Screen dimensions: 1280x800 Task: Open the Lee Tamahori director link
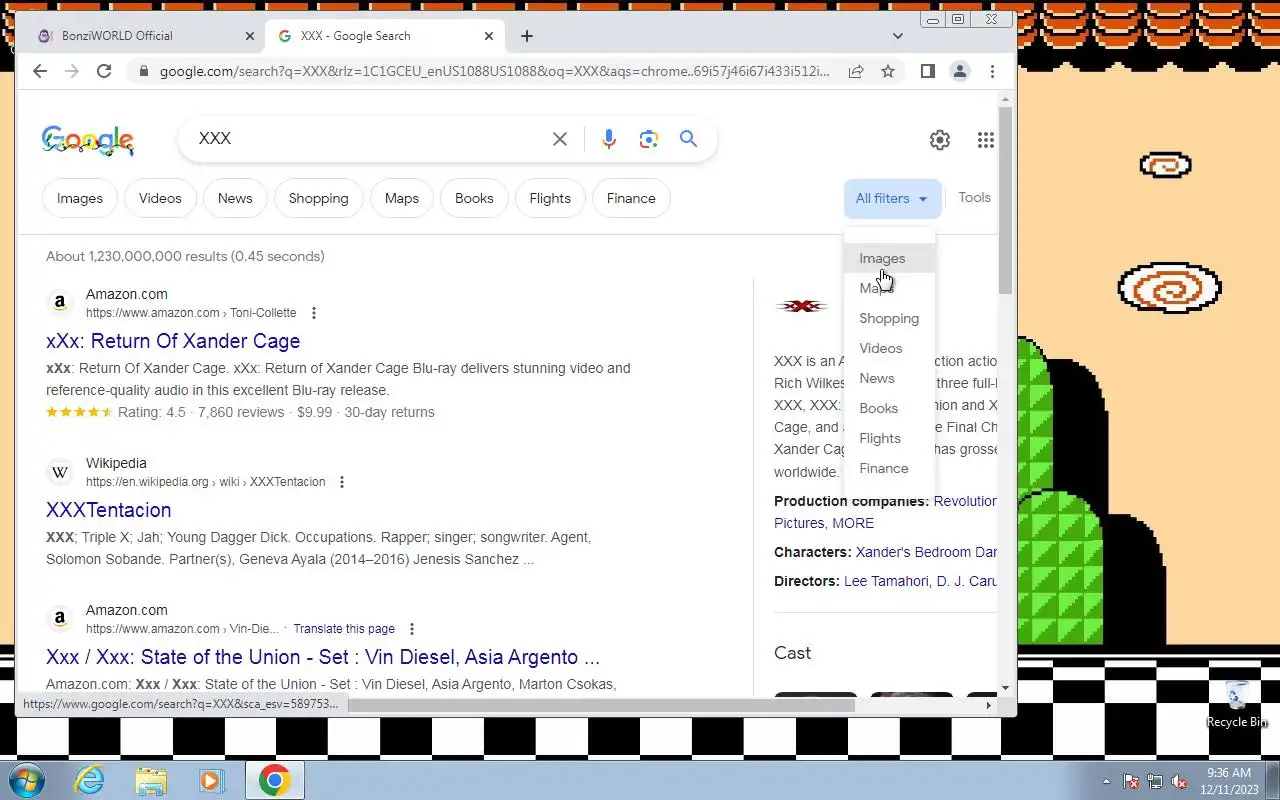pyautogui.click(x=886, y=581)
